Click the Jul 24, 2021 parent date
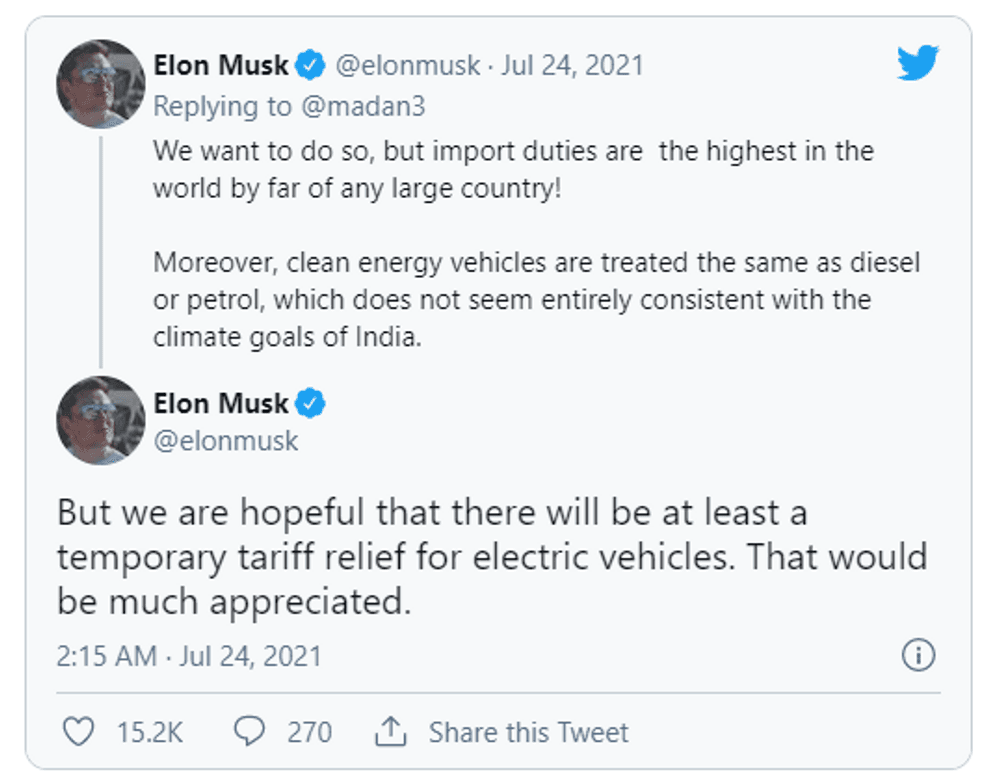 (x=573, y=66)
